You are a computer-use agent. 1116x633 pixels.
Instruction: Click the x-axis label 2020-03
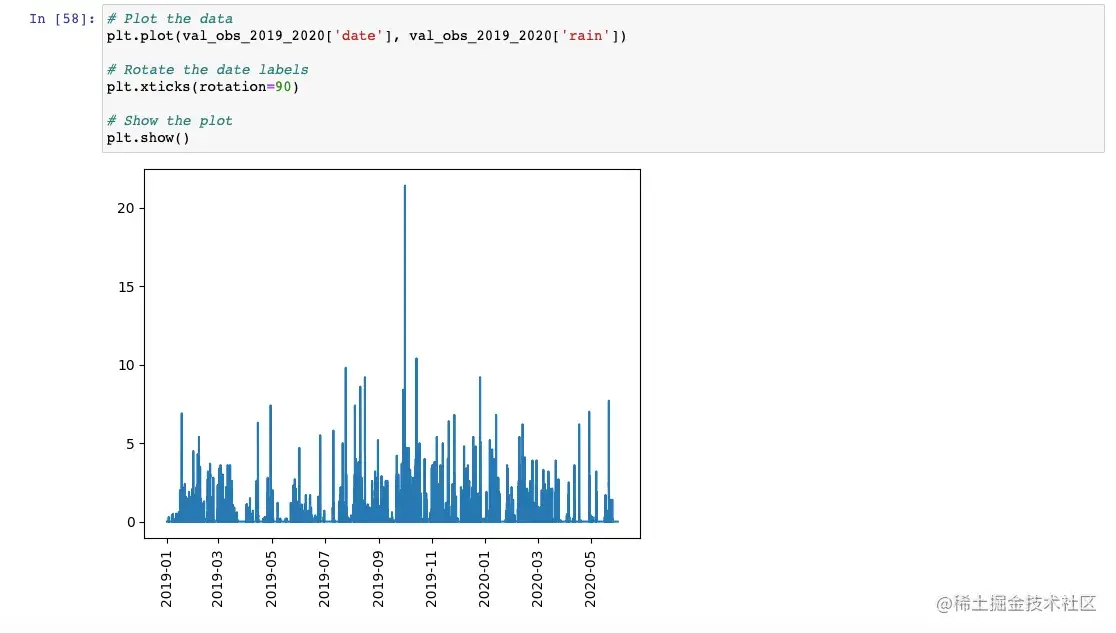point(537,580)
